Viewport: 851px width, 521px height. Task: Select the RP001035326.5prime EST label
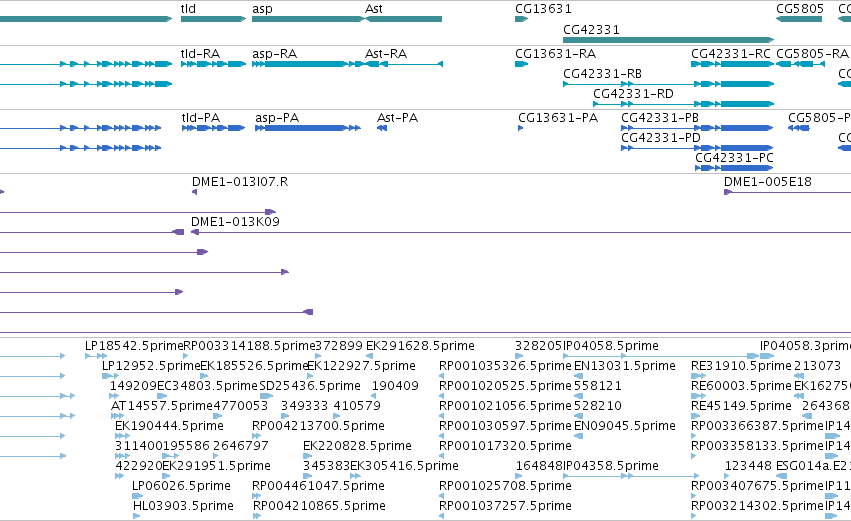click(x=505, y=366)
